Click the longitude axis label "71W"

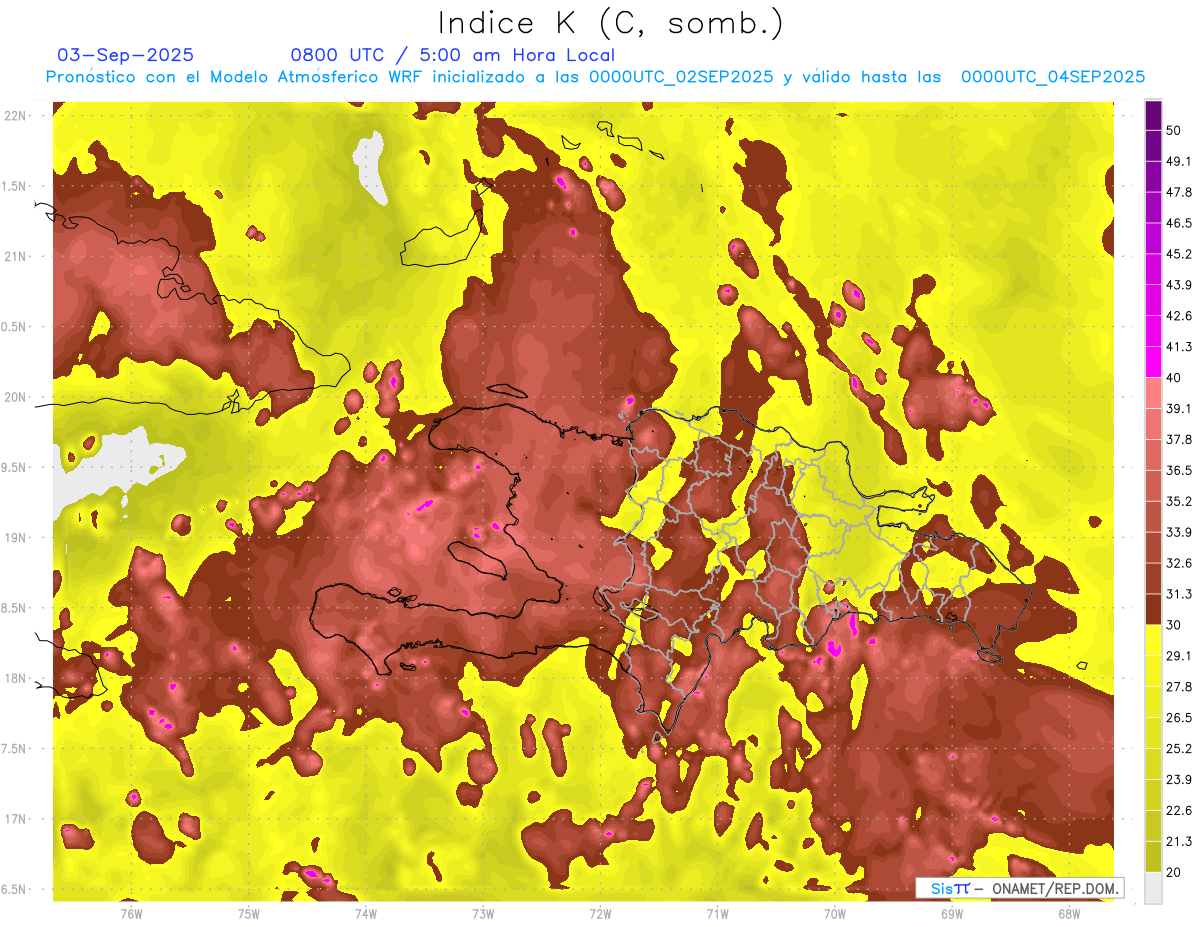717,913
